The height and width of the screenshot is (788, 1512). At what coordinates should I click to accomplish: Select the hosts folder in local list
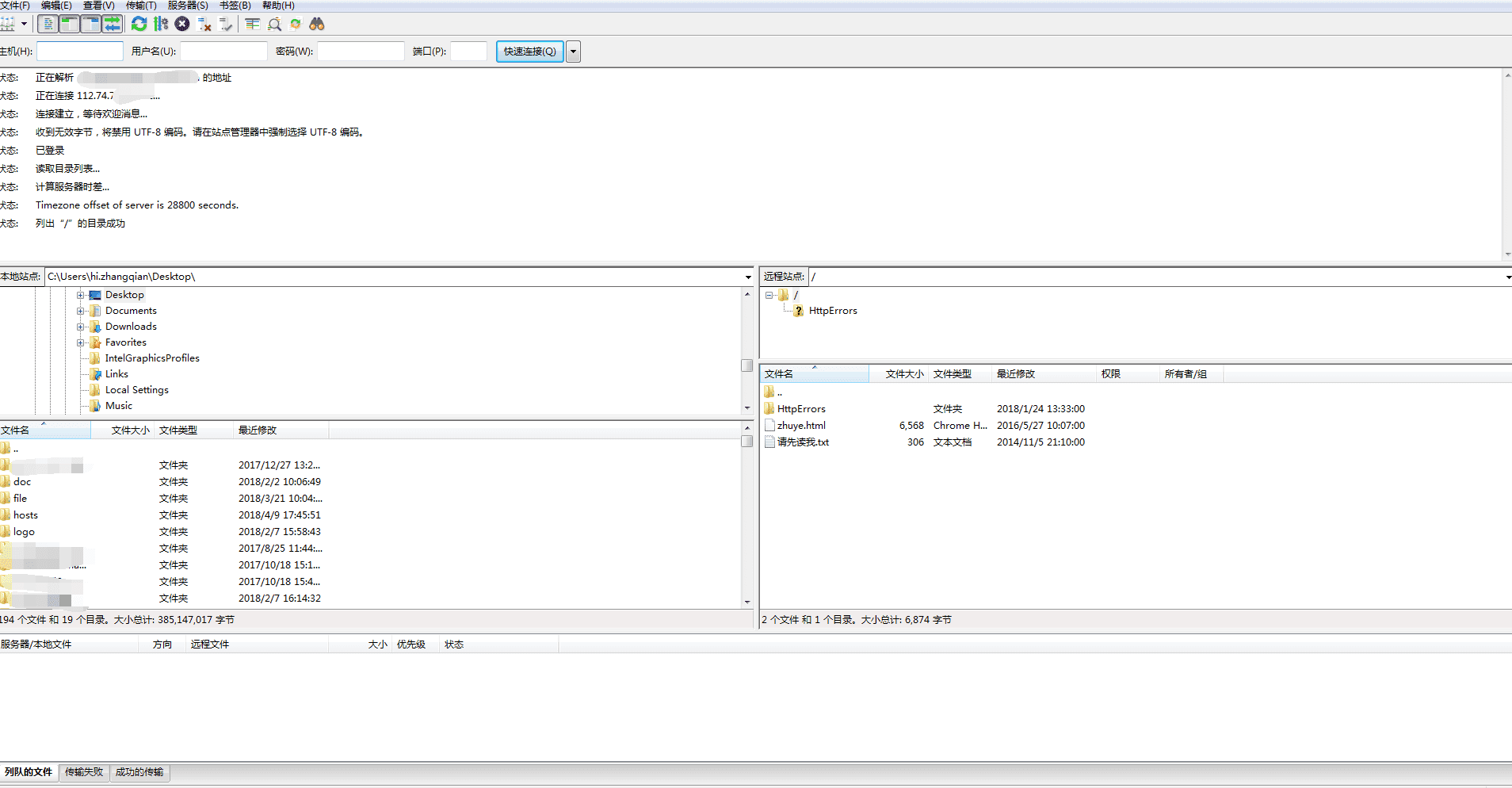(x=25, y=515)
